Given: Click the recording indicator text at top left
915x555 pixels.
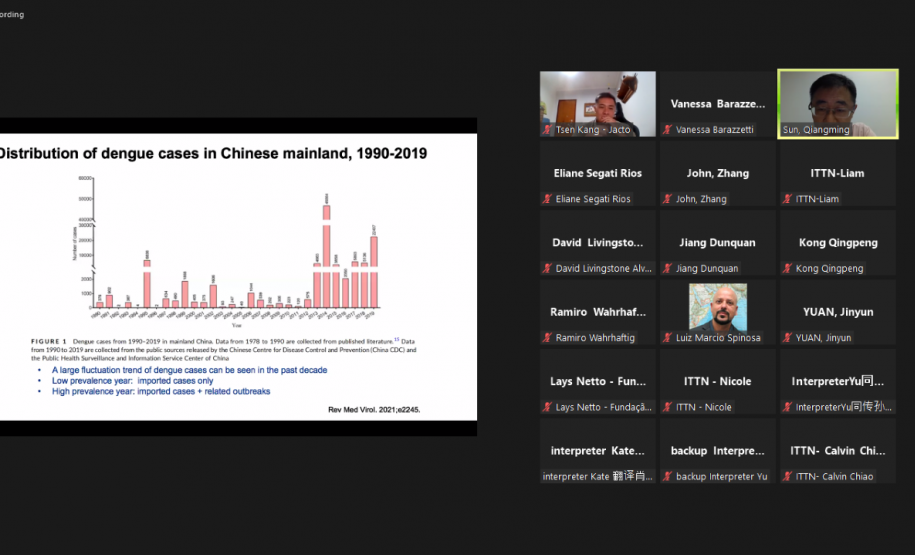Looking at the screenshot, I should tap(12, 14).
